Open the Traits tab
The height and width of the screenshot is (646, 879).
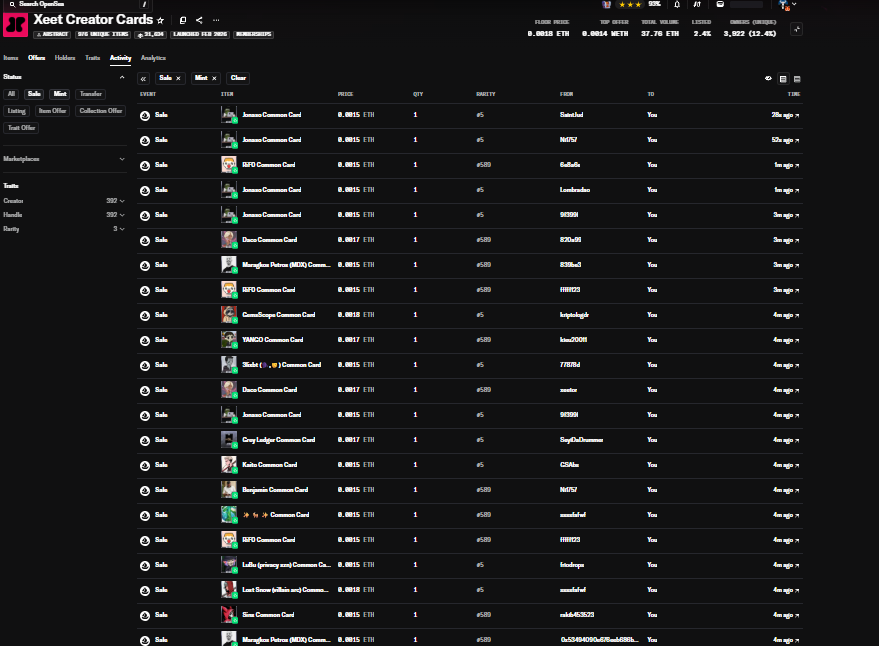[x=92, y=58]
